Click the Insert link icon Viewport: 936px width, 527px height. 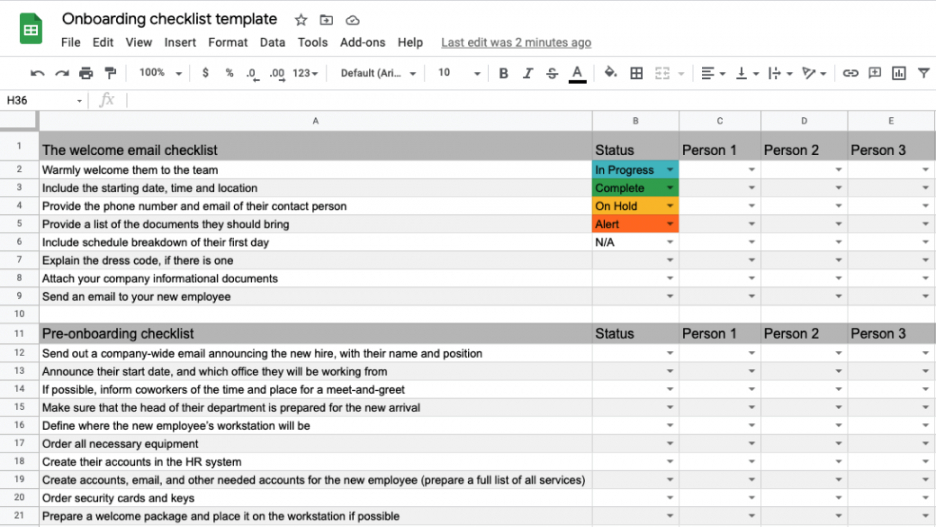point(850,73)
